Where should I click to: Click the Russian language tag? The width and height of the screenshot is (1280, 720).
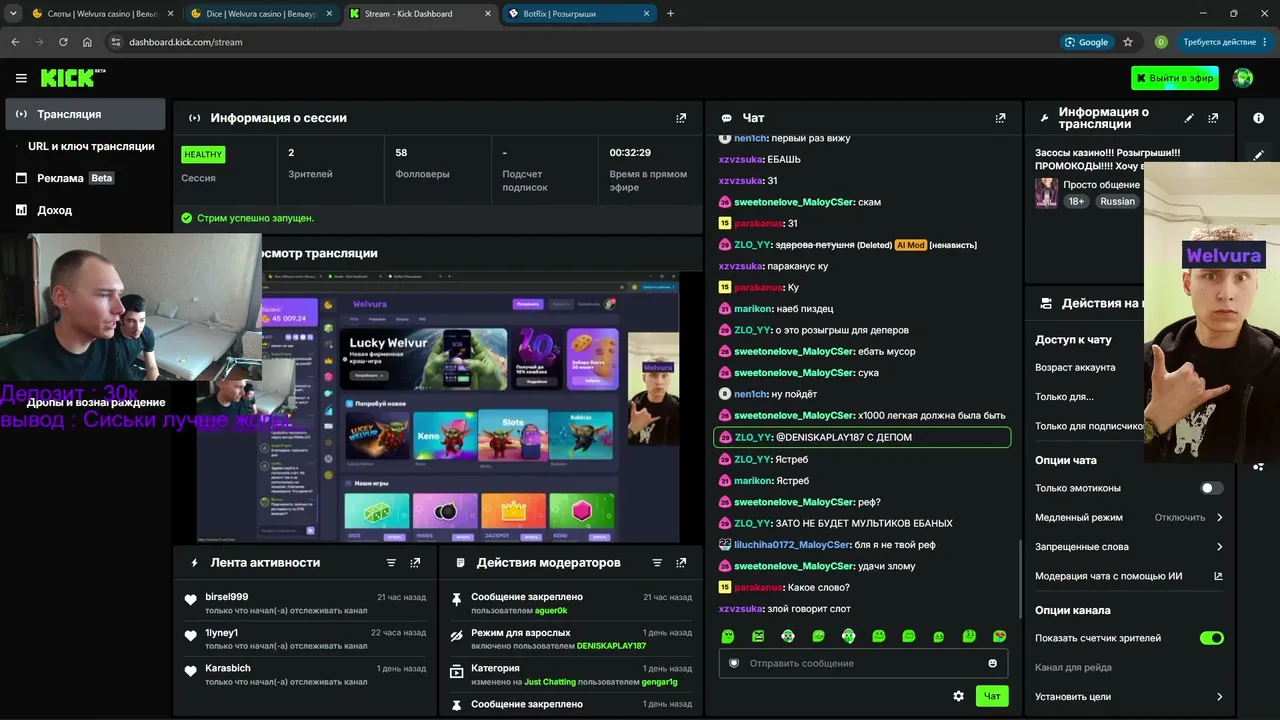(1117, 201)
